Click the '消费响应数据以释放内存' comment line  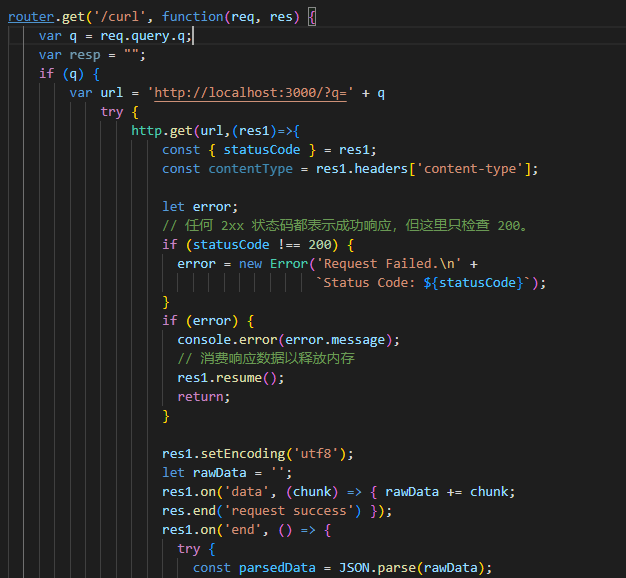tap(266, 358)
